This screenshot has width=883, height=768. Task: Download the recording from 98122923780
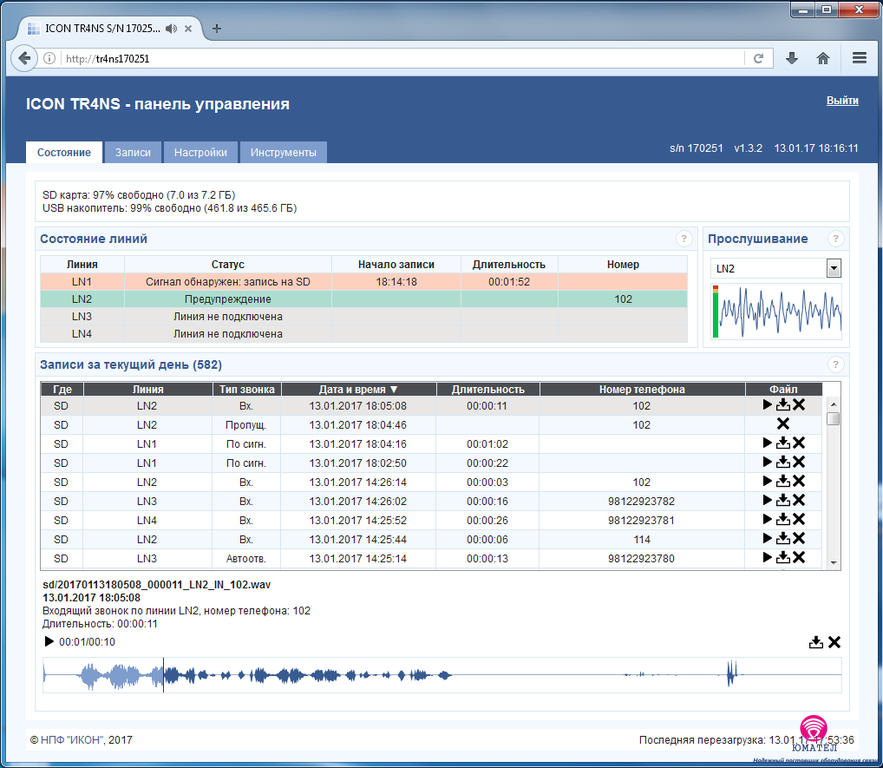tap(783, 557)
